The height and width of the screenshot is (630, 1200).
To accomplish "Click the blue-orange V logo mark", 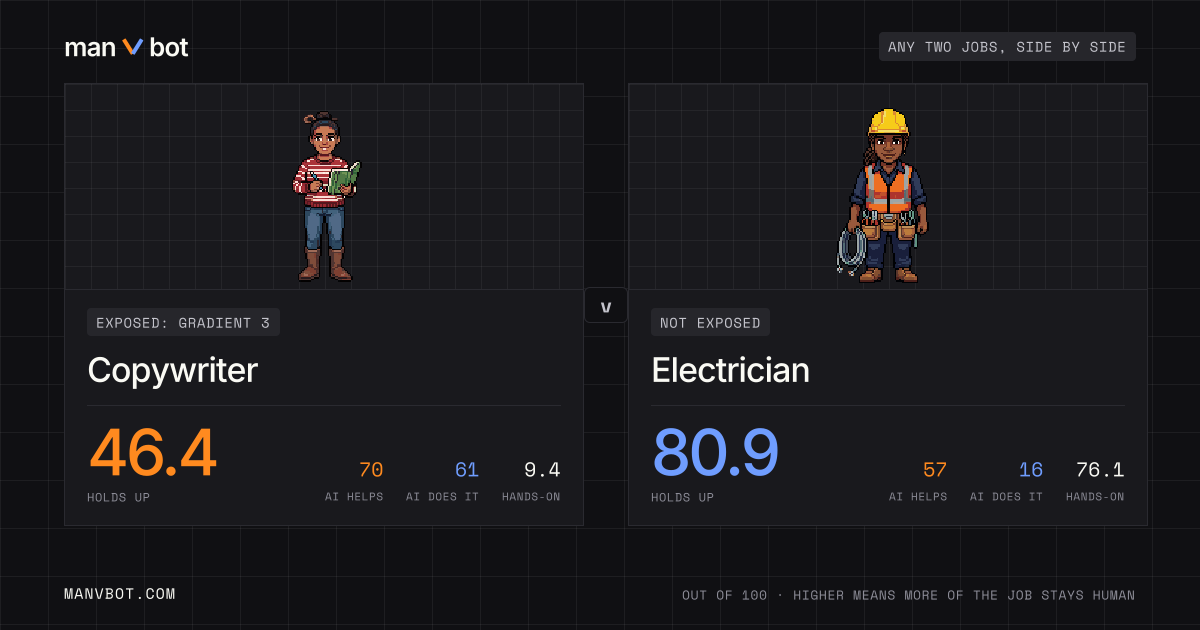I will coord(133,47).
